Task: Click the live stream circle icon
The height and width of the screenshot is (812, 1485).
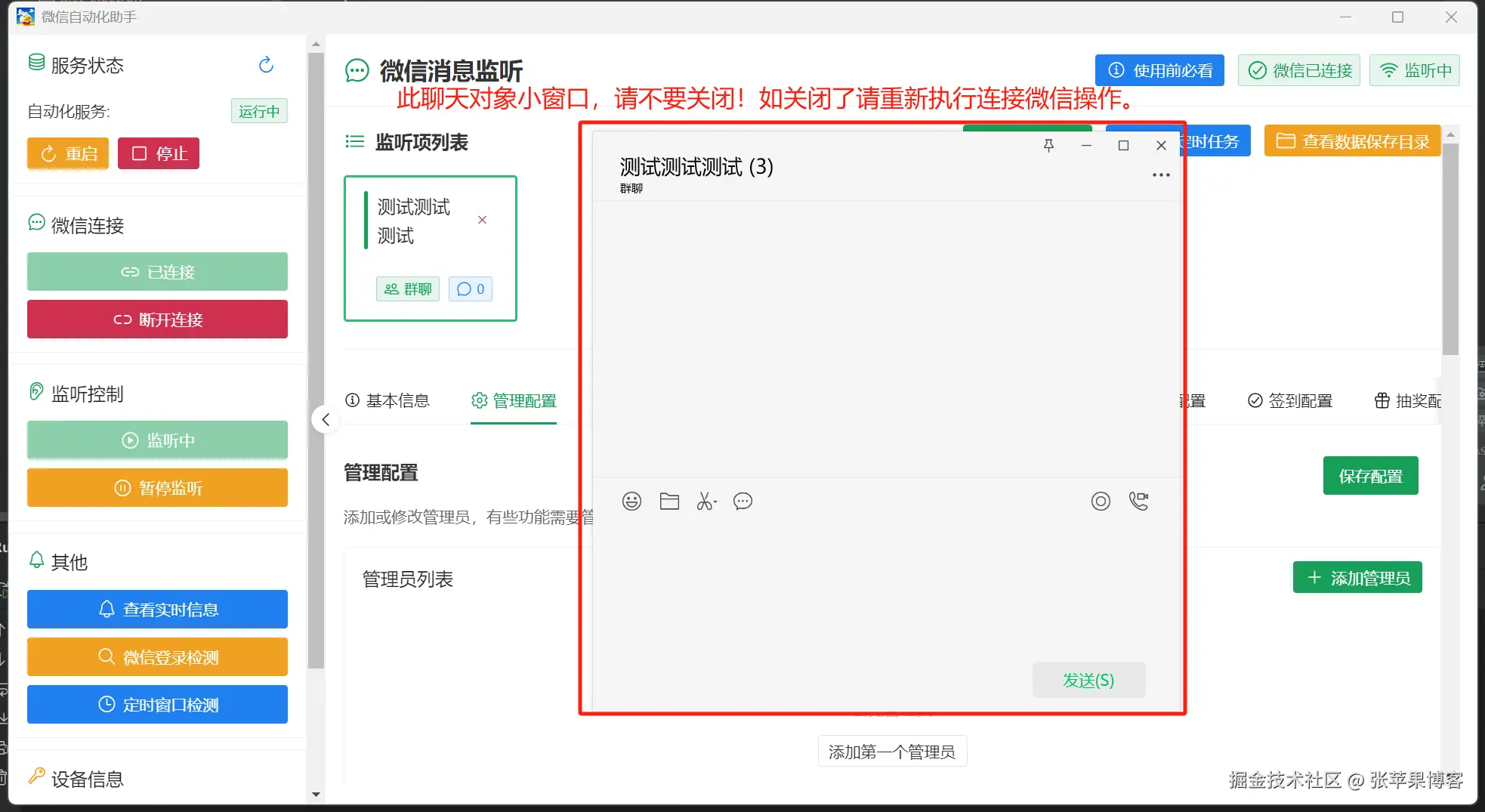Action: point(1101,502)
